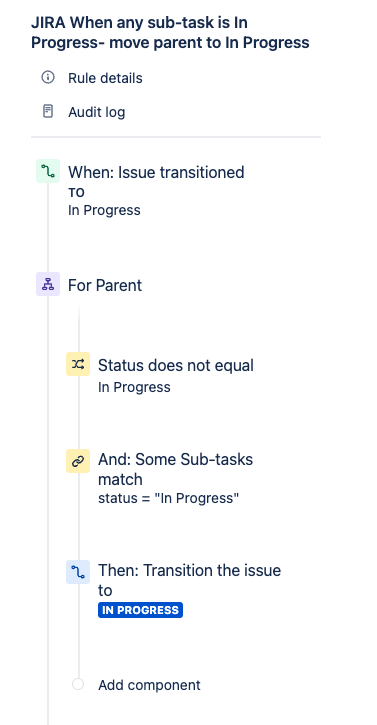Click the In Progress text under the trigger
The image size is (377, 725).
click(x=104, y=210)
